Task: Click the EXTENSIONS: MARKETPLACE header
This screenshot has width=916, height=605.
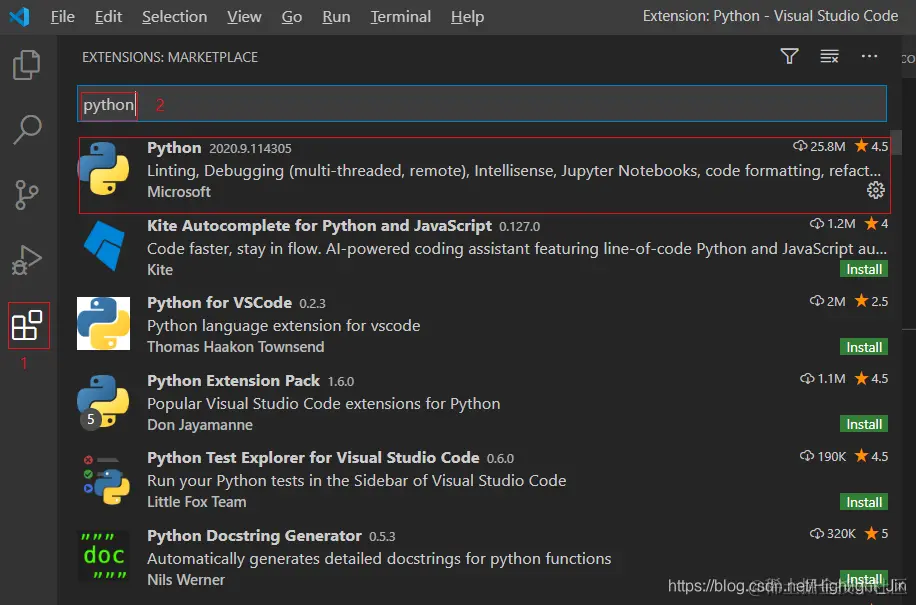Action: point(169,57)
